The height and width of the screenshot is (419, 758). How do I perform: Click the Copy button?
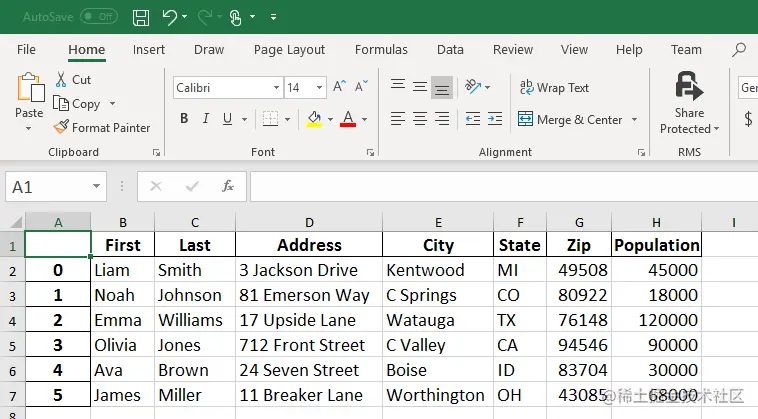point(77,104)
